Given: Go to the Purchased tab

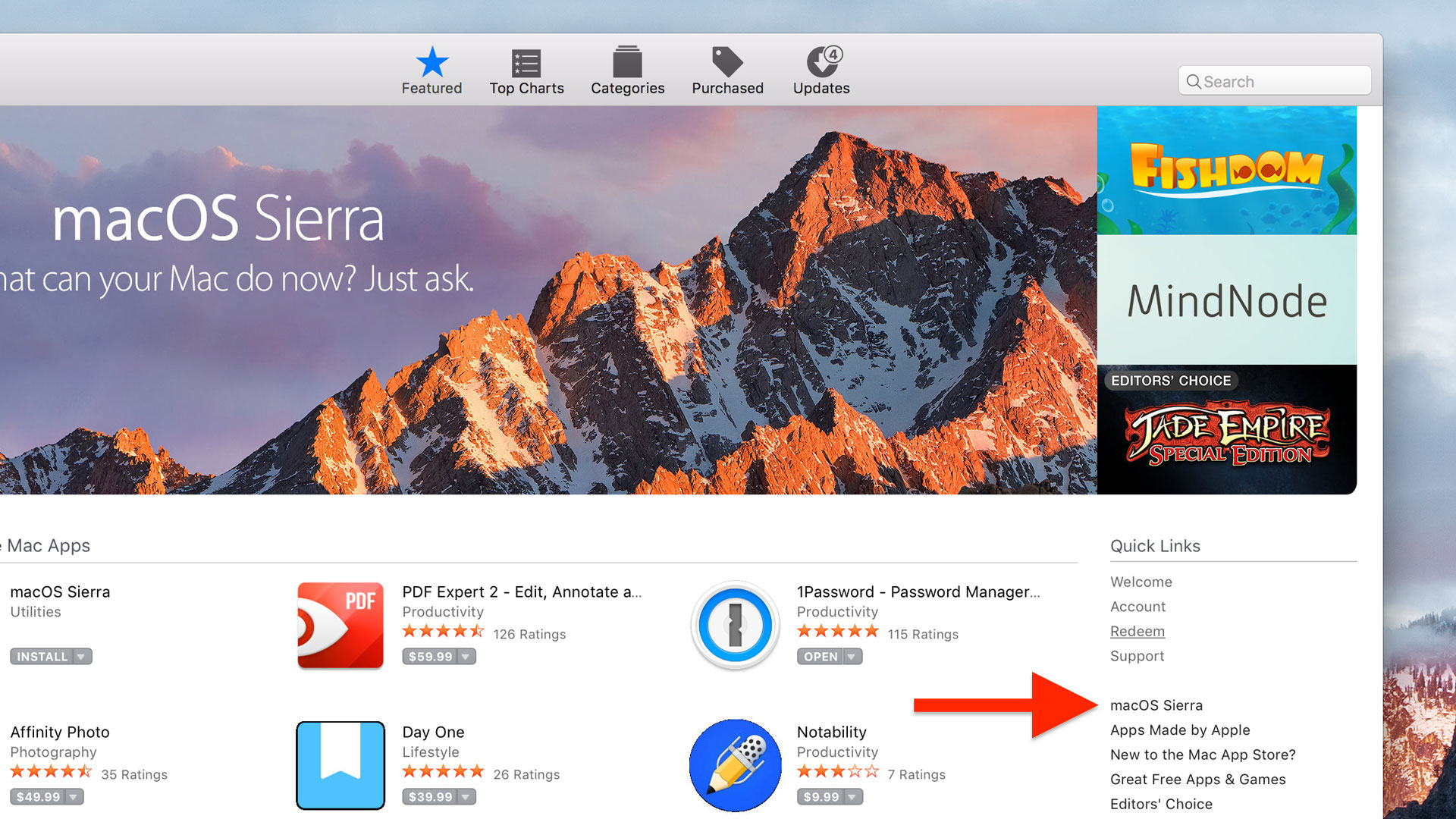Looking at the screenshot, I should pyautogui.click(x=727, y=71).
